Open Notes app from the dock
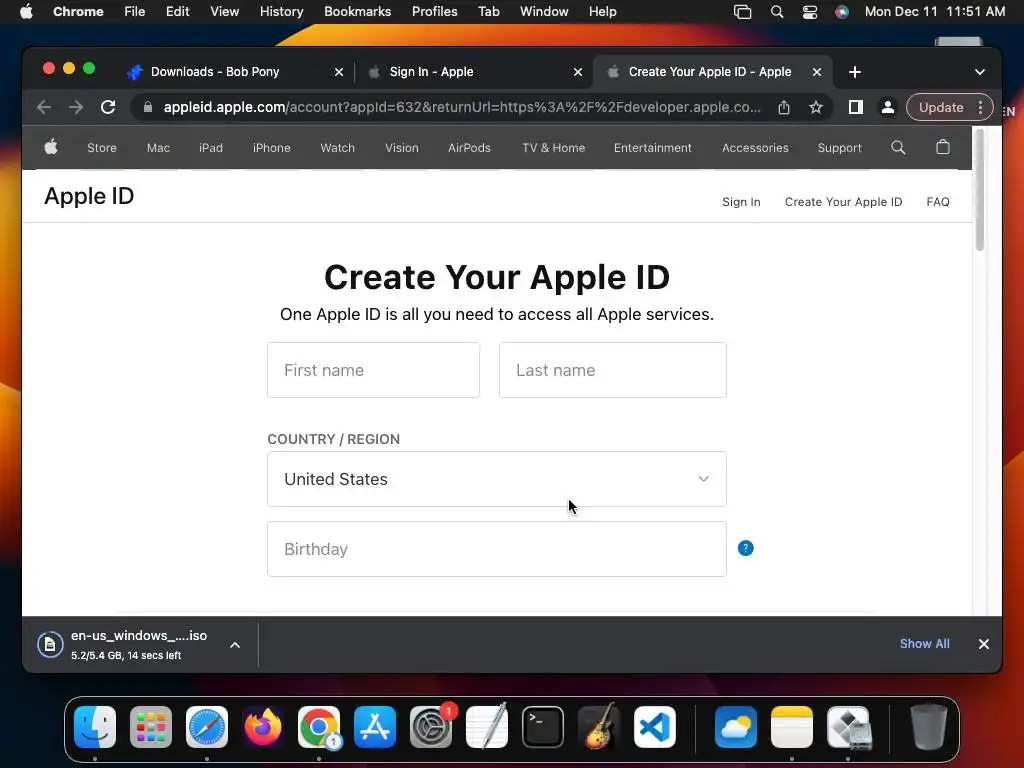 pos(792,727)
